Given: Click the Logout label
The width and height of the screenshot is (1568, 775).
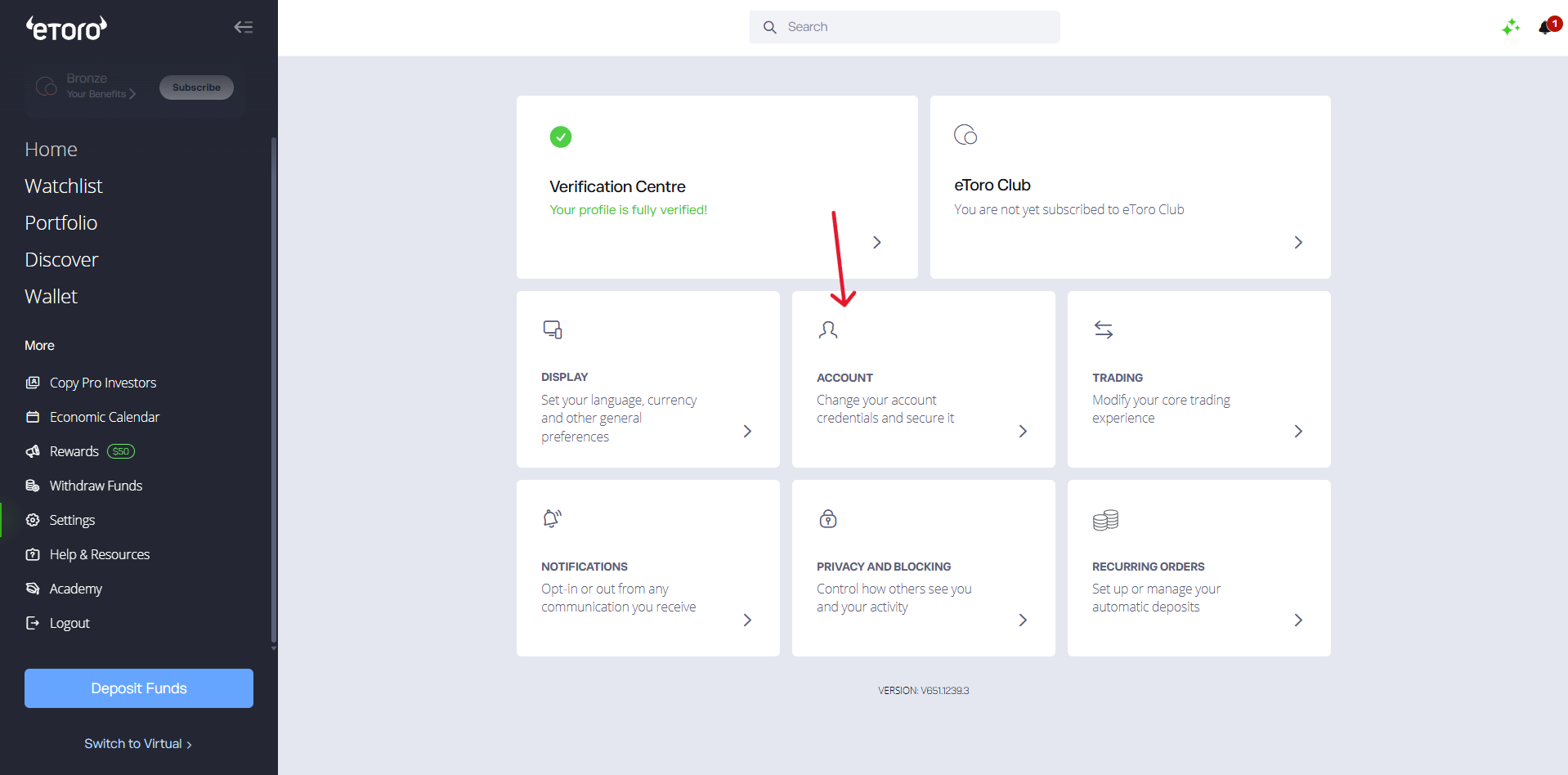Looking at the screenshot, I should [69, 623].
